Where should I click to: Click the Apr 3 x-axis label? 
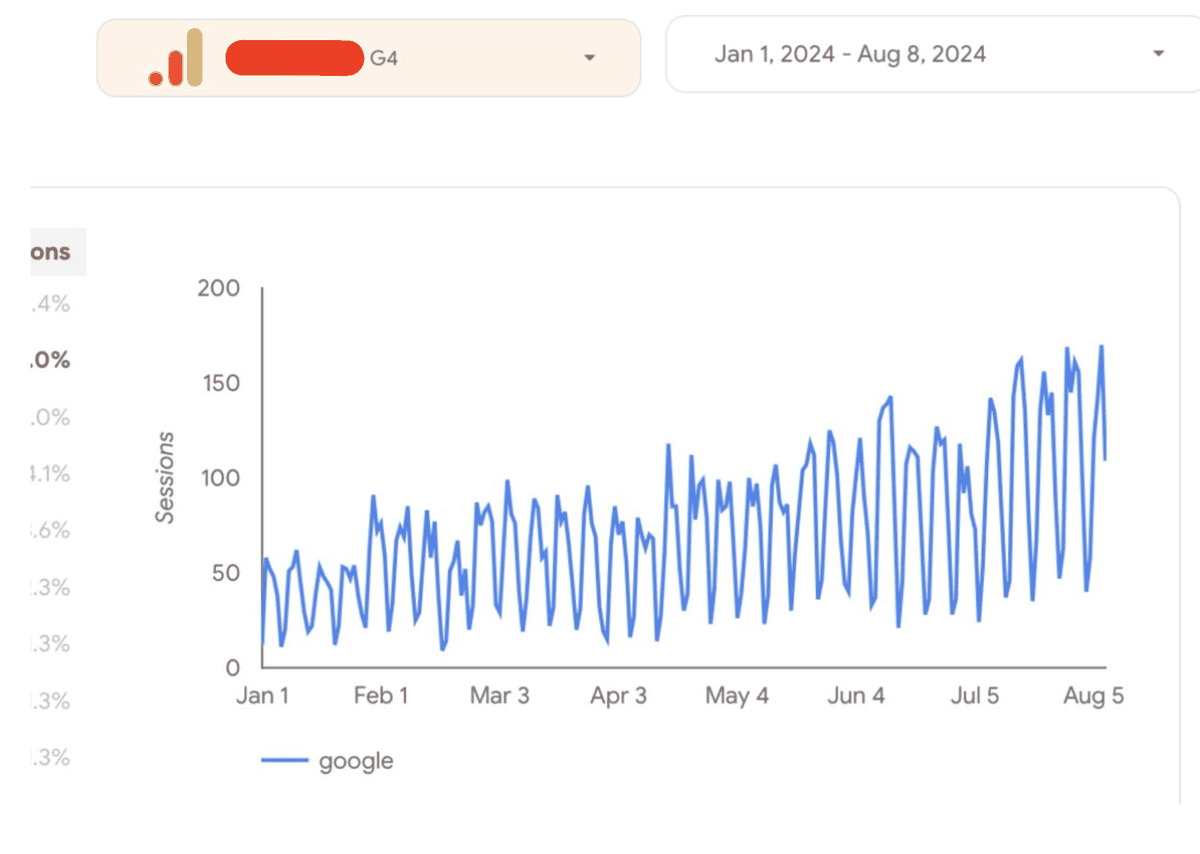click(x=619, y=696)
